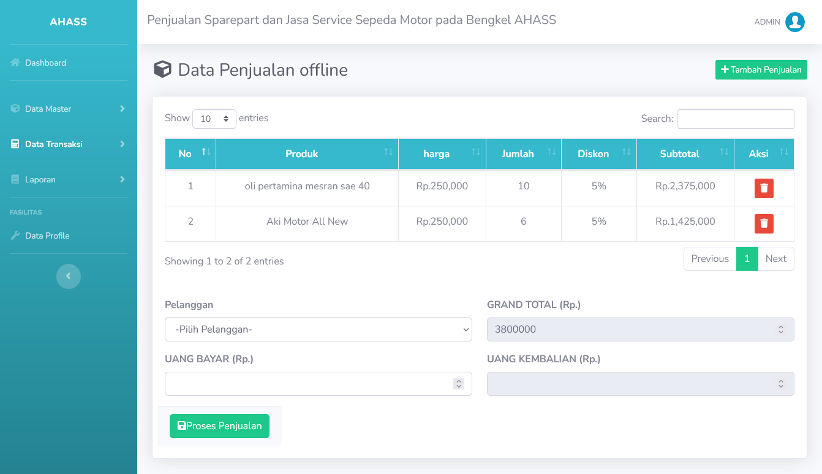Viewport: 822px width, 474px height.
Task: Go to the Next page of entries
Action: point(776,259)
